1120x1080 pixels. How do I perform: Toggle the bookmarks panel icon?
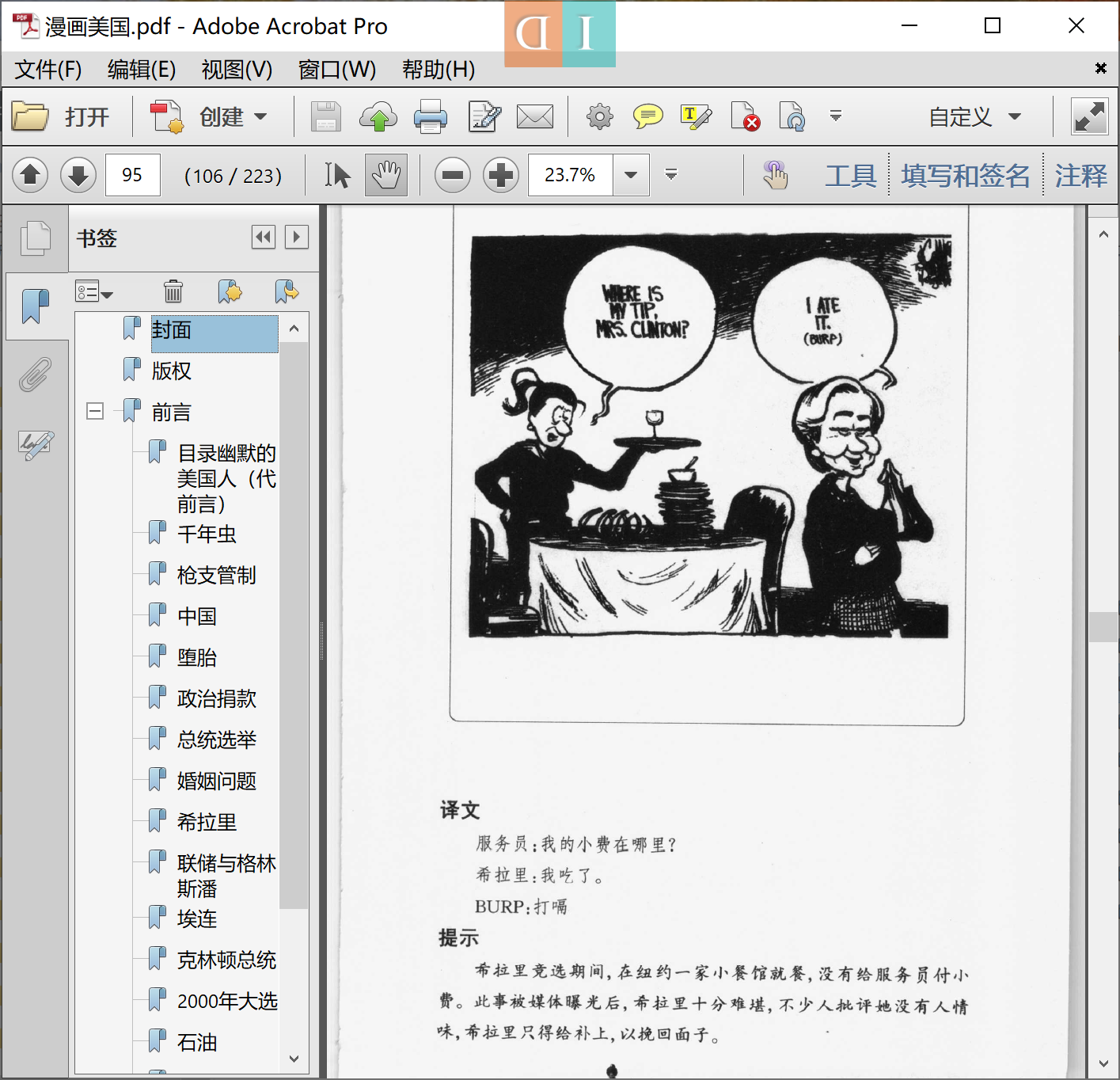(x=36, y=306)
